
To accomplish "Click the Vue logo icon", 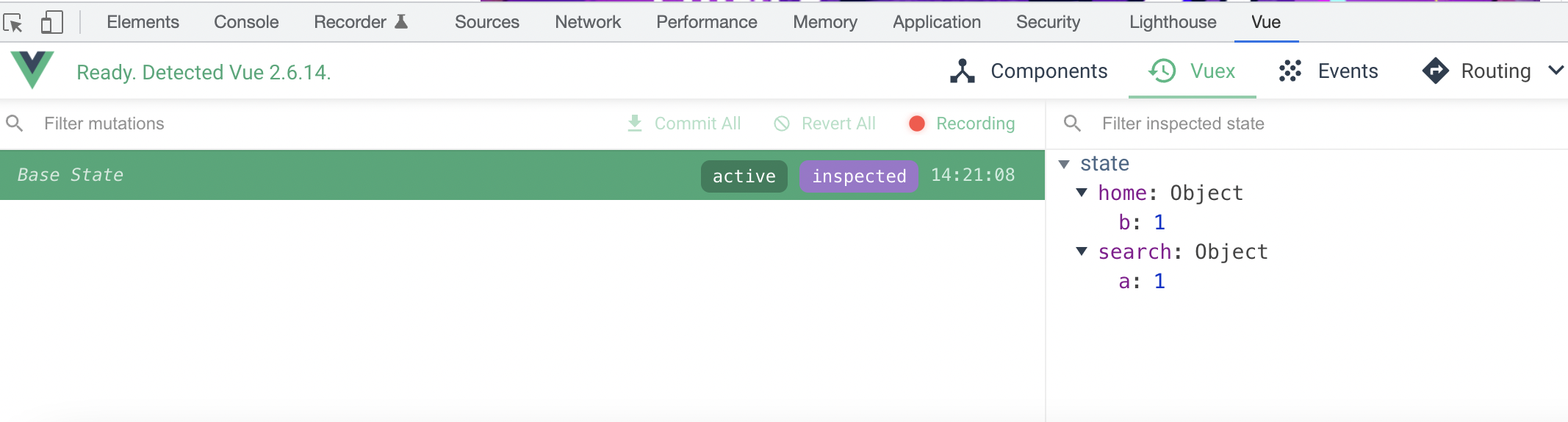I will (32, 70).
